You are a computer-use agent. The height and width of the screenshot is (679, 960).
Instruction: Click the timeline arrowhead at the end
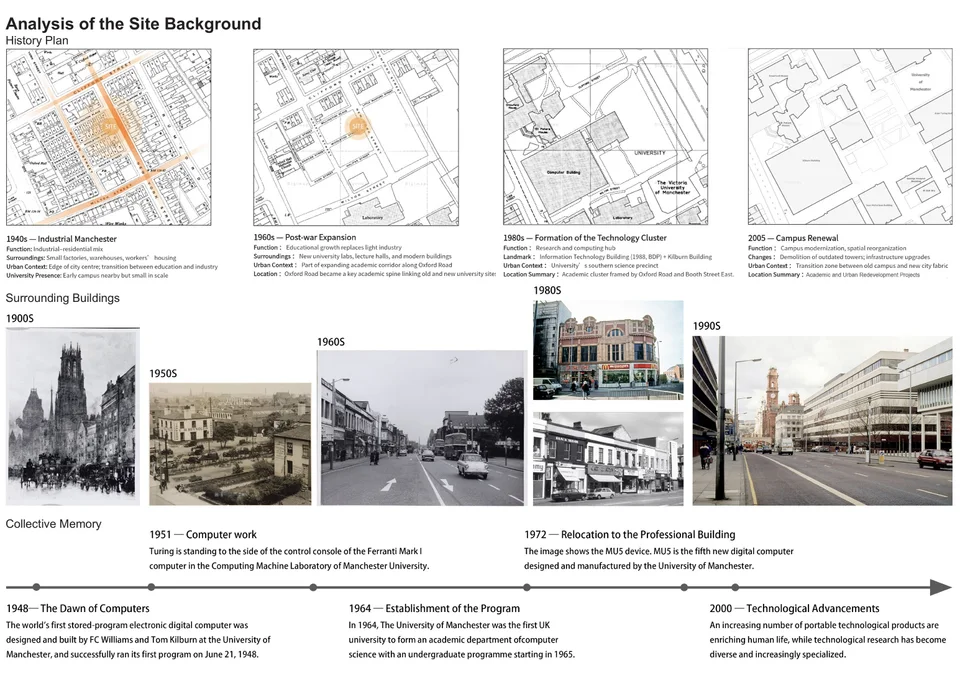(x=941, y=587)
